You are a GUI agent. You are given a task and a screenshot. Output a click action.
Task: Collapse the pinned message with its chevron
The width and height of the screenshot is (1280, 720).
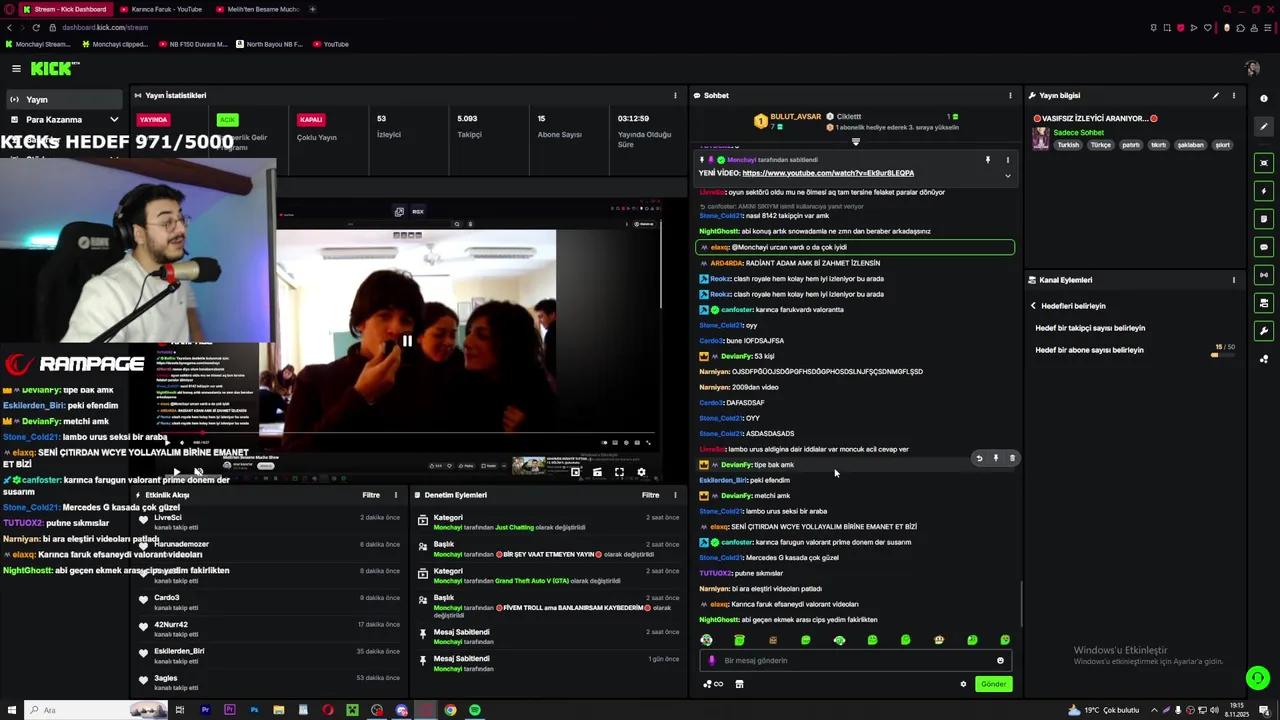1007,176
